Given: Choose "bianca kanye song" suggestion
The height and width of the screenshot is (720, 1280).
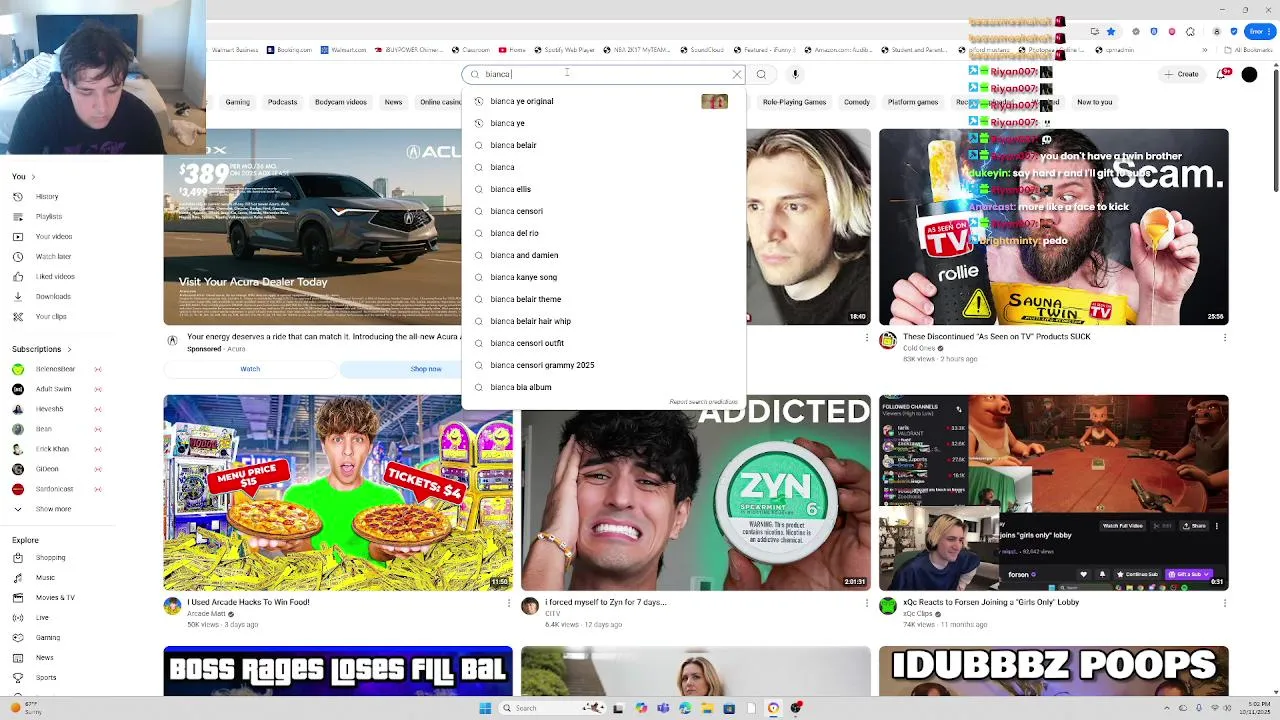Looking at the screenshot, I should 604,277.
